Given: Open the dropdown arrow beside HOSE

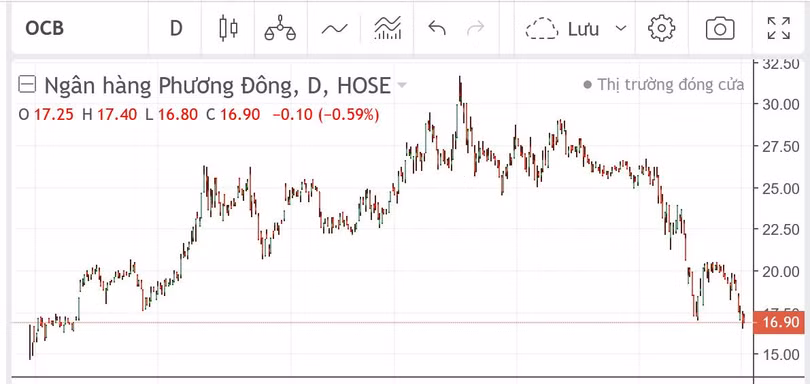Looking at the screenshot, I should 401,85.
